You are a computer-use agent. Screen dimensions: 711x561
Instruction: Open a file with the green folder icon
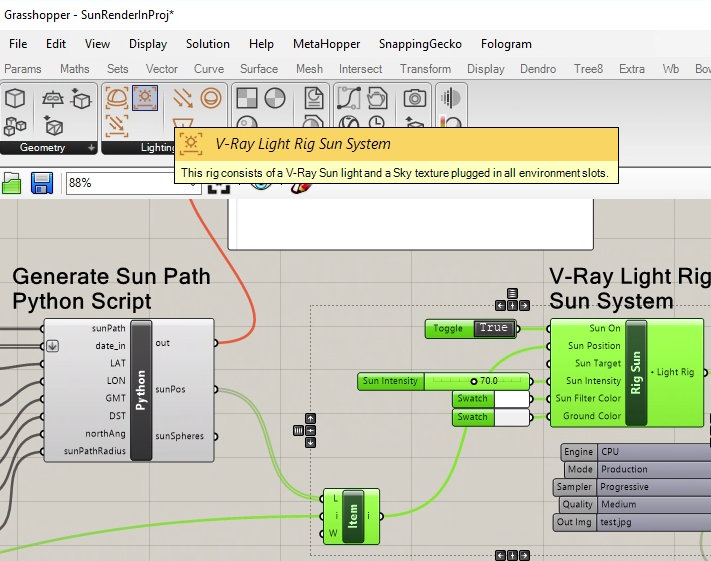click(11, 183)
